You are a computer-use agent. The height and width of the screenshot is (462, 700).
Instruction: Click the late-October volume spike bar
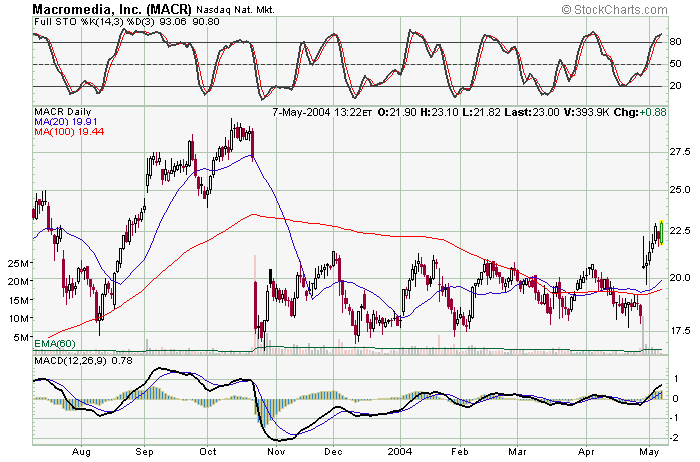255,304
